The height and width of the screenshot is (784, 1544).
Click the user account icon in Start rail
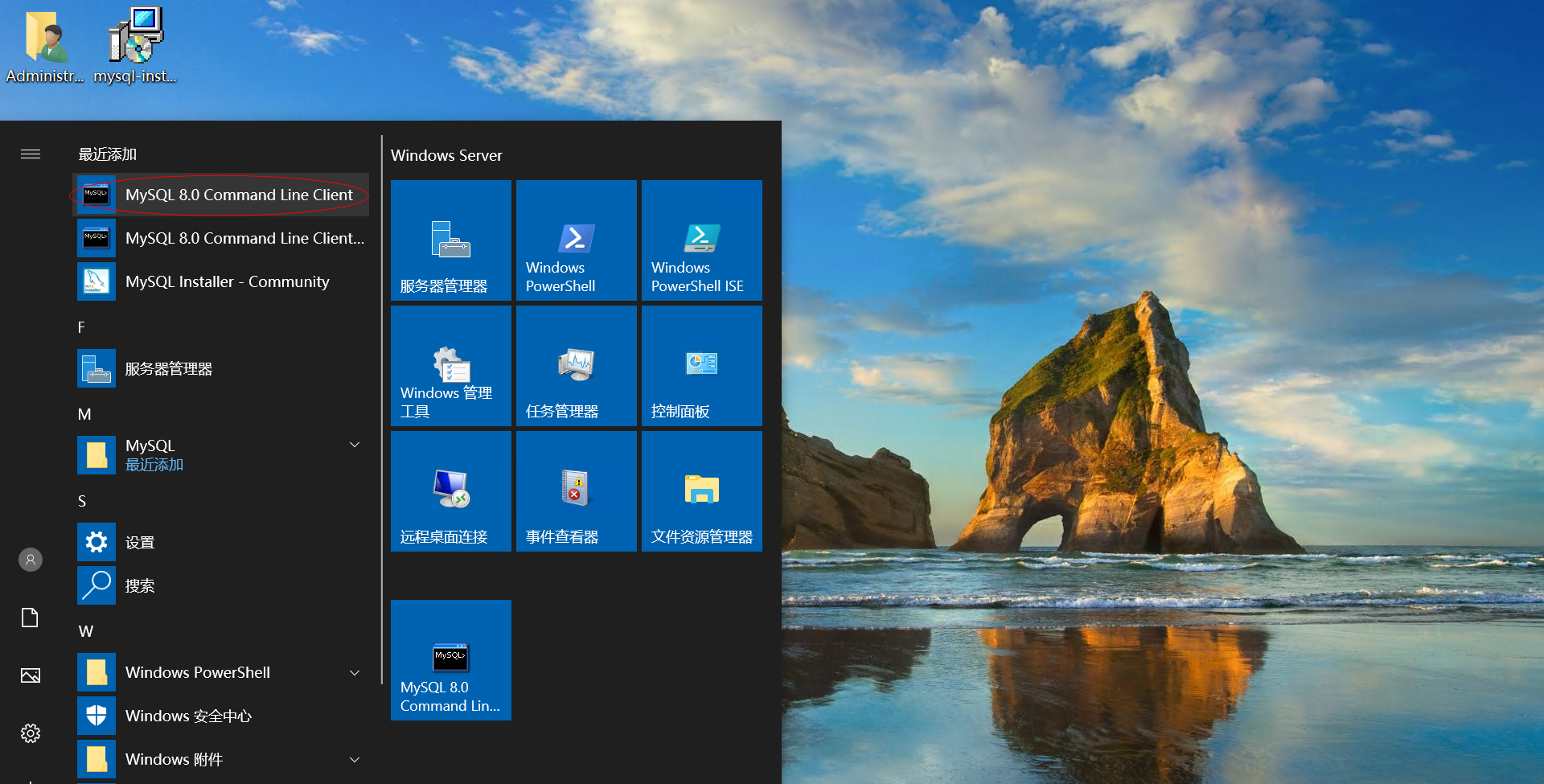[x=31, y=560]
